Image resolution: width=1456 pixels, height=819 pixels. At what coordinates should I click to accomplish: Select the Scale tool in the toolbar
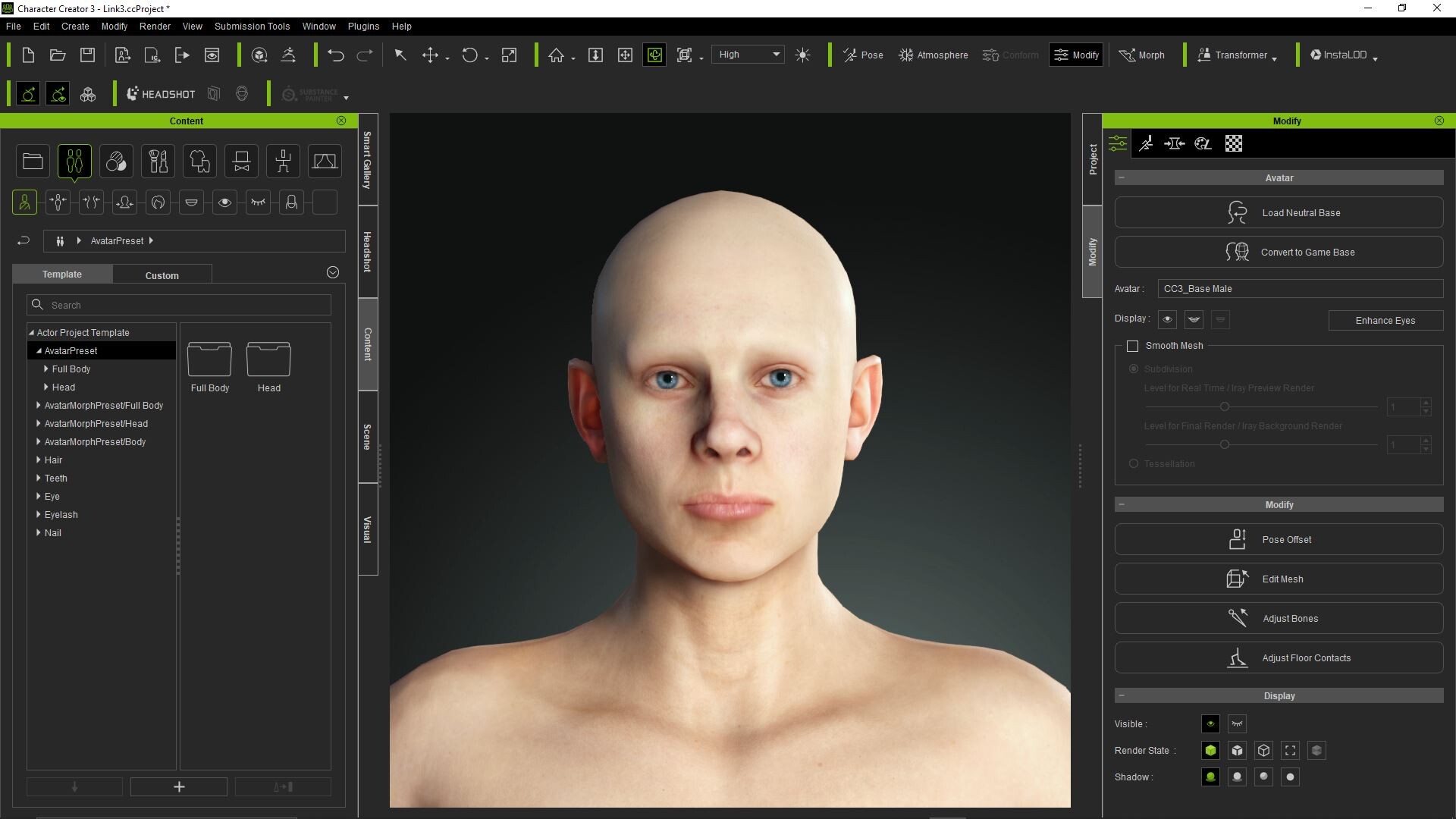[510, 55]
